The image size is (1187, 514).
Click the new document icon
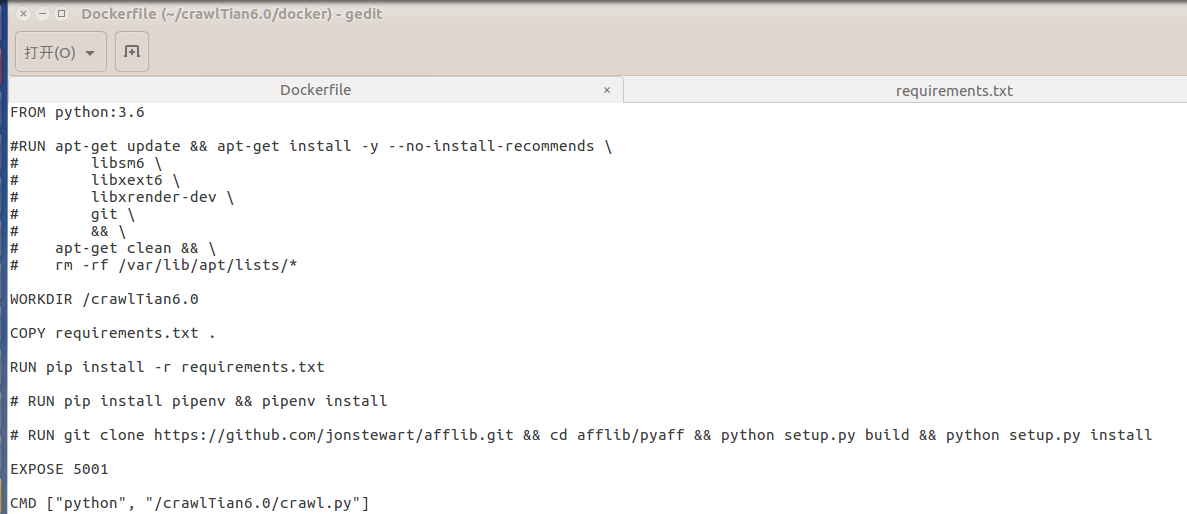132,52
